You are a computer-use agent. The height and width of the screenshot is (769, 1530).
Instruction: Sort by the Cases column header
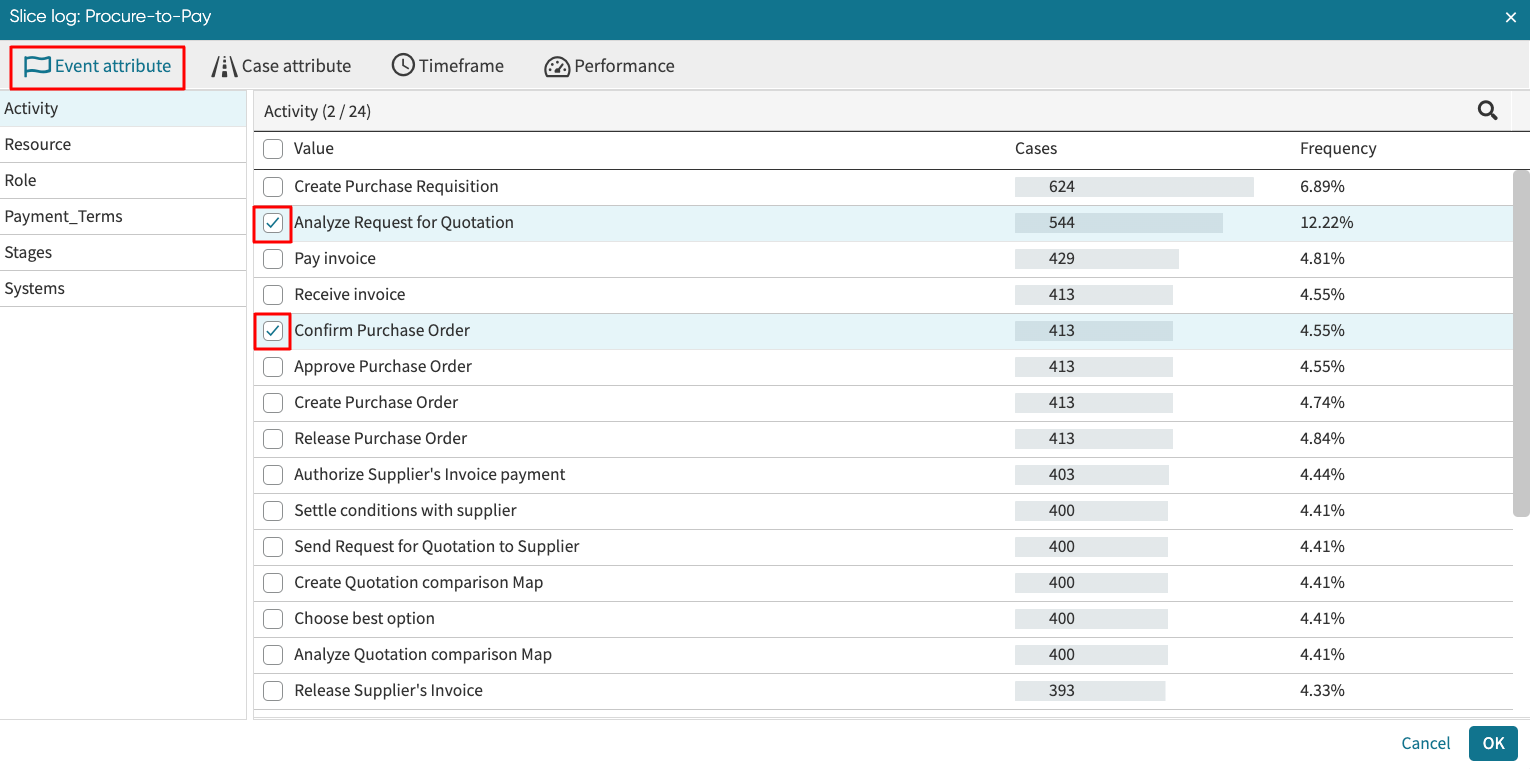[1035, 149]
